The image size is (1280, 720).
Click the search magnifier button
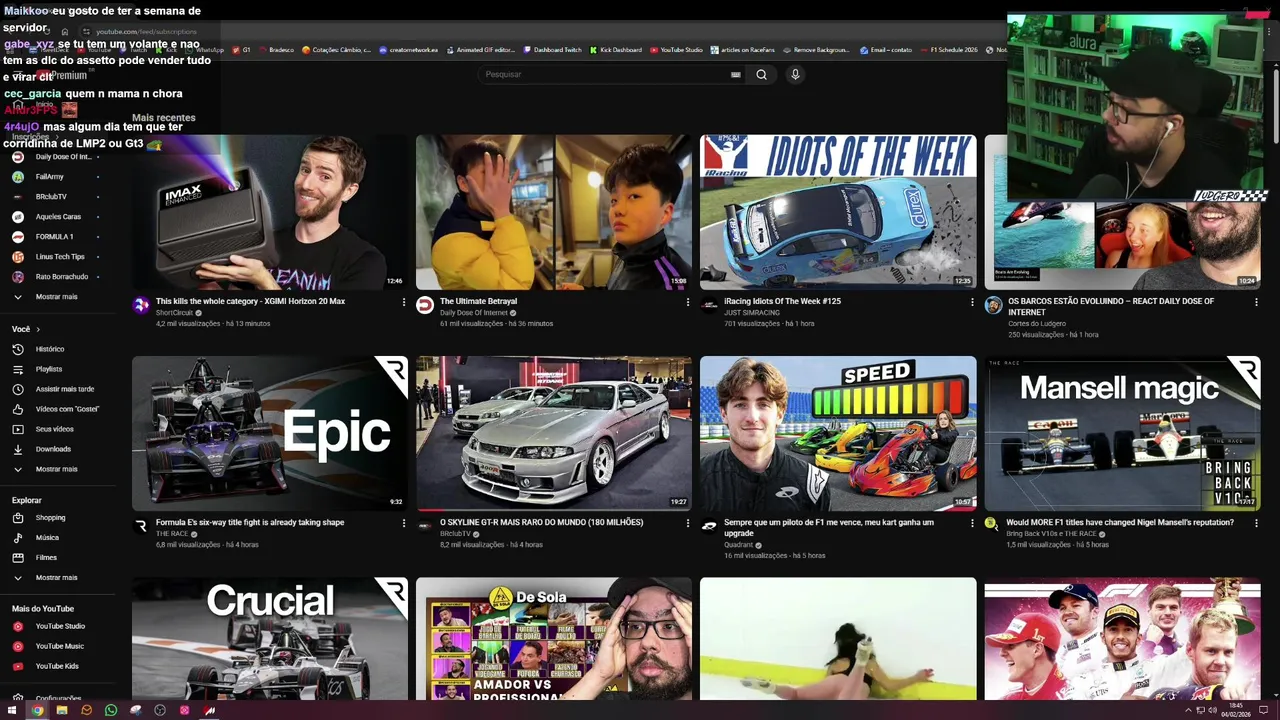pos(761,74)
